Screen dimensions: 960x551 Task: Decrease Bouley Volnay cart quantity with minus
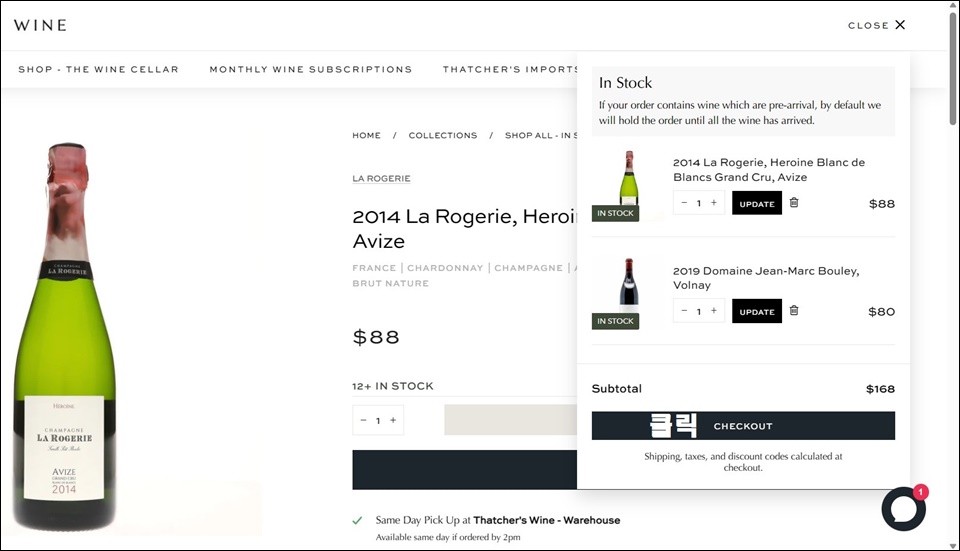tap(684, 310)
